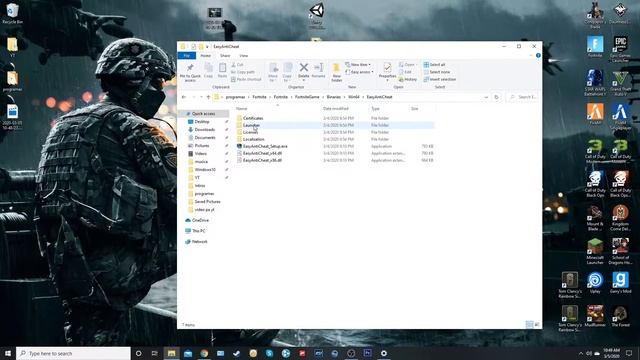Select the Launcher folder

[251, 125]
